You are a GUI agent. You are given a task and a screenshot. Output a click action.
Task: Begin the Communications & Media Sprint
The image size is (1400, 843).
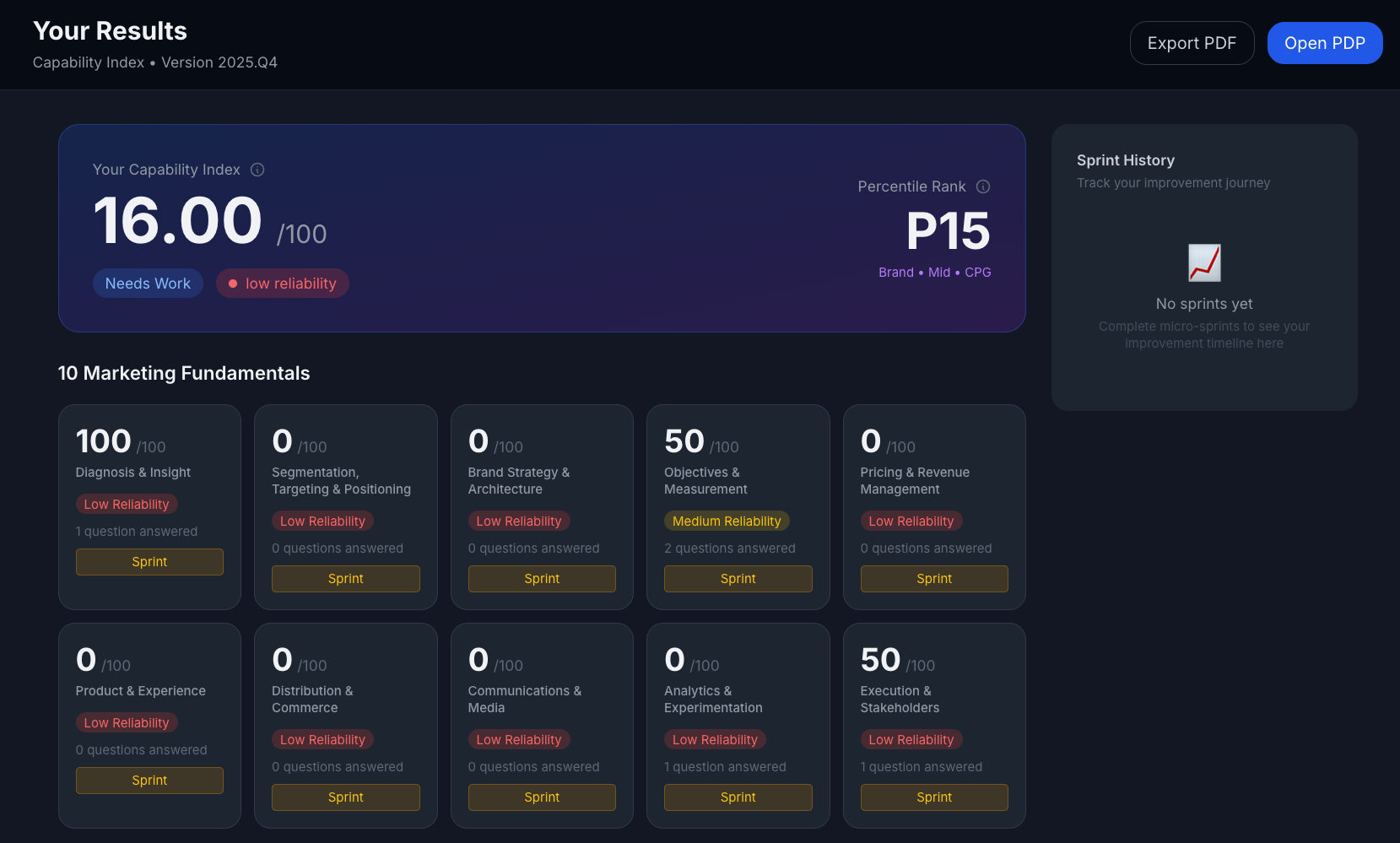[x=541, y=797]
